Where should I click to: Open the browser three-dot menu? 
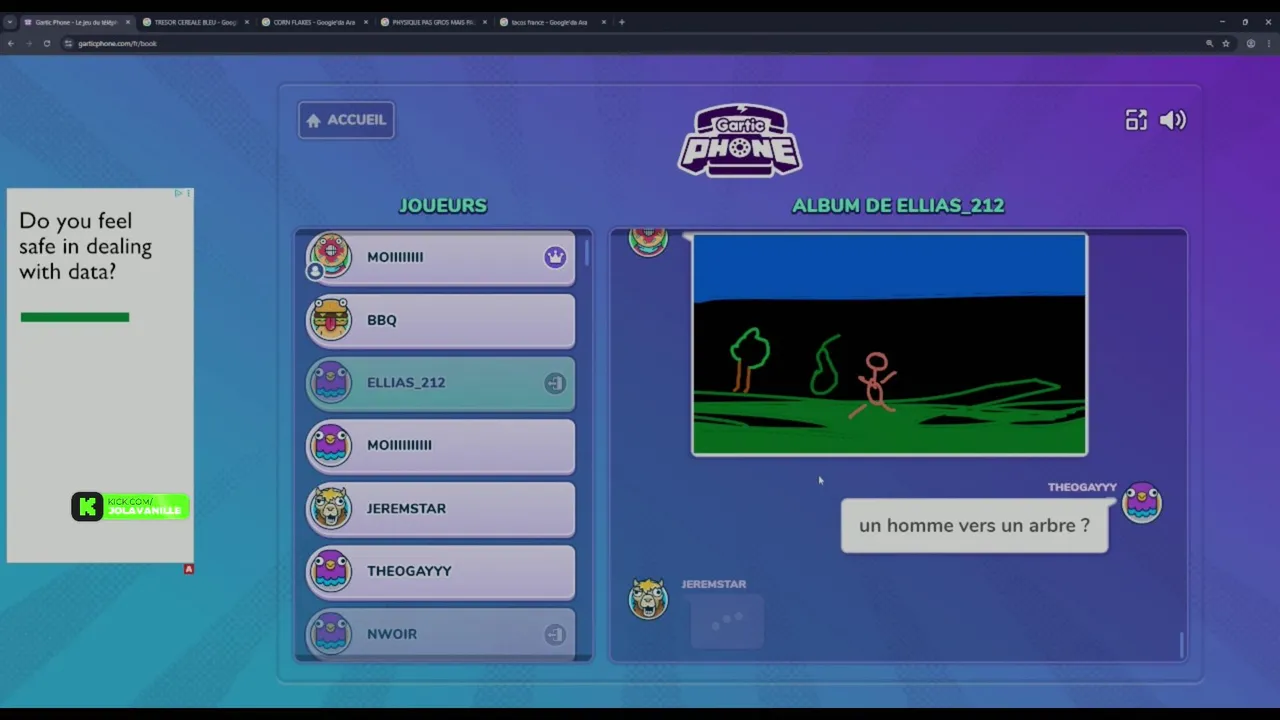tap(1269, 43)
